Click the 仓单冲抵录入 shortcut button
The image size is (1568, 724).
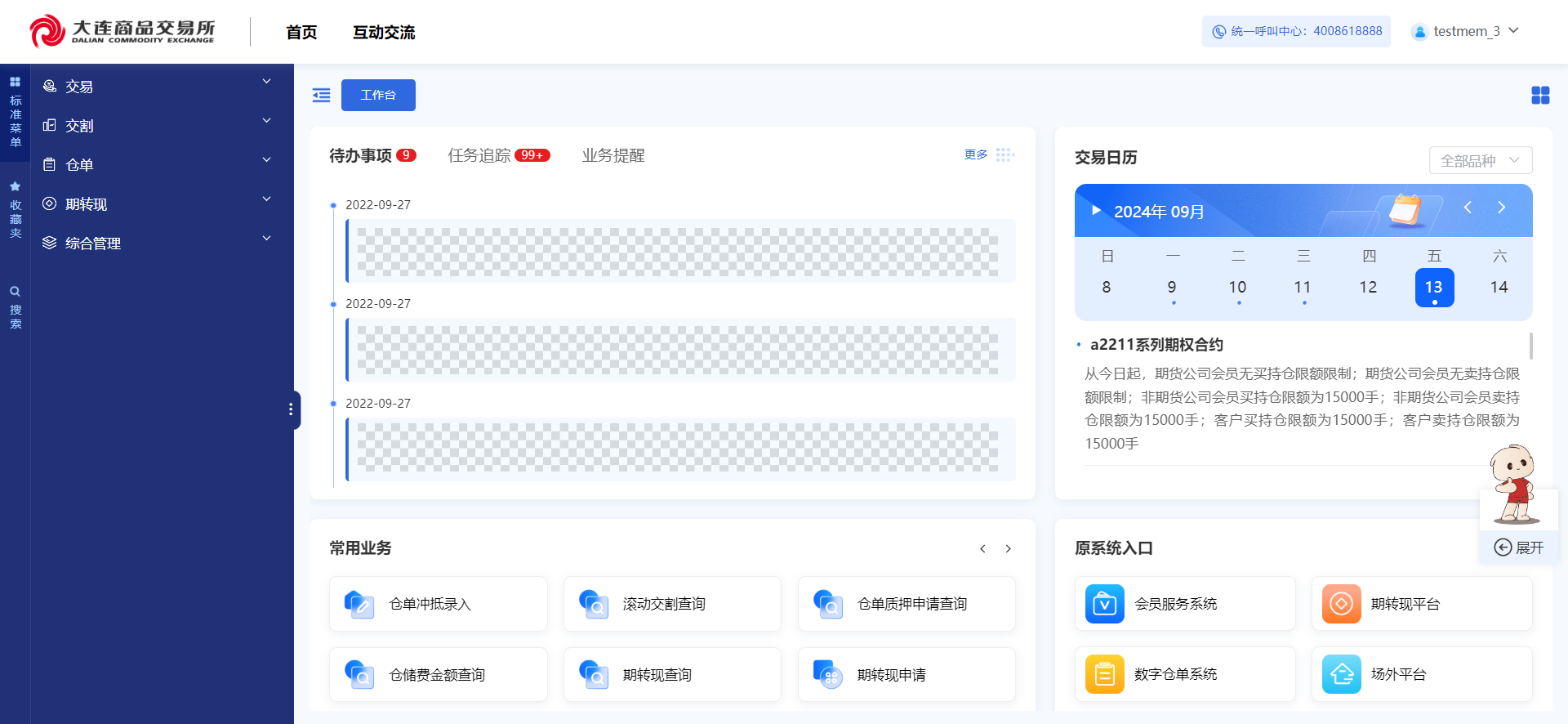(438, 604)
